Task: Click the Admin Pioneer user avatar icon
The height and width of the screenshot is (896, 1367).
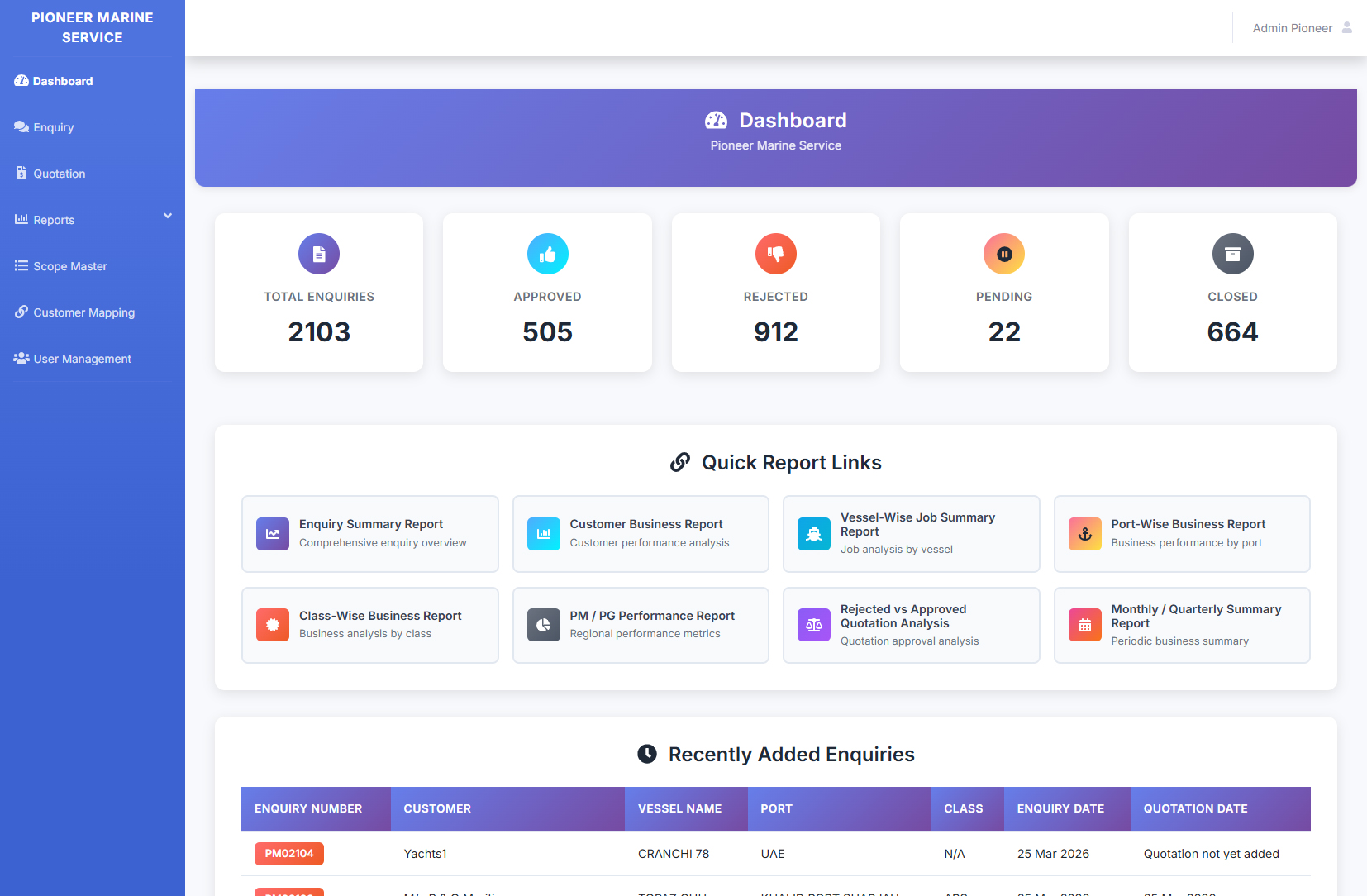Action: (x=1346, y=28)
